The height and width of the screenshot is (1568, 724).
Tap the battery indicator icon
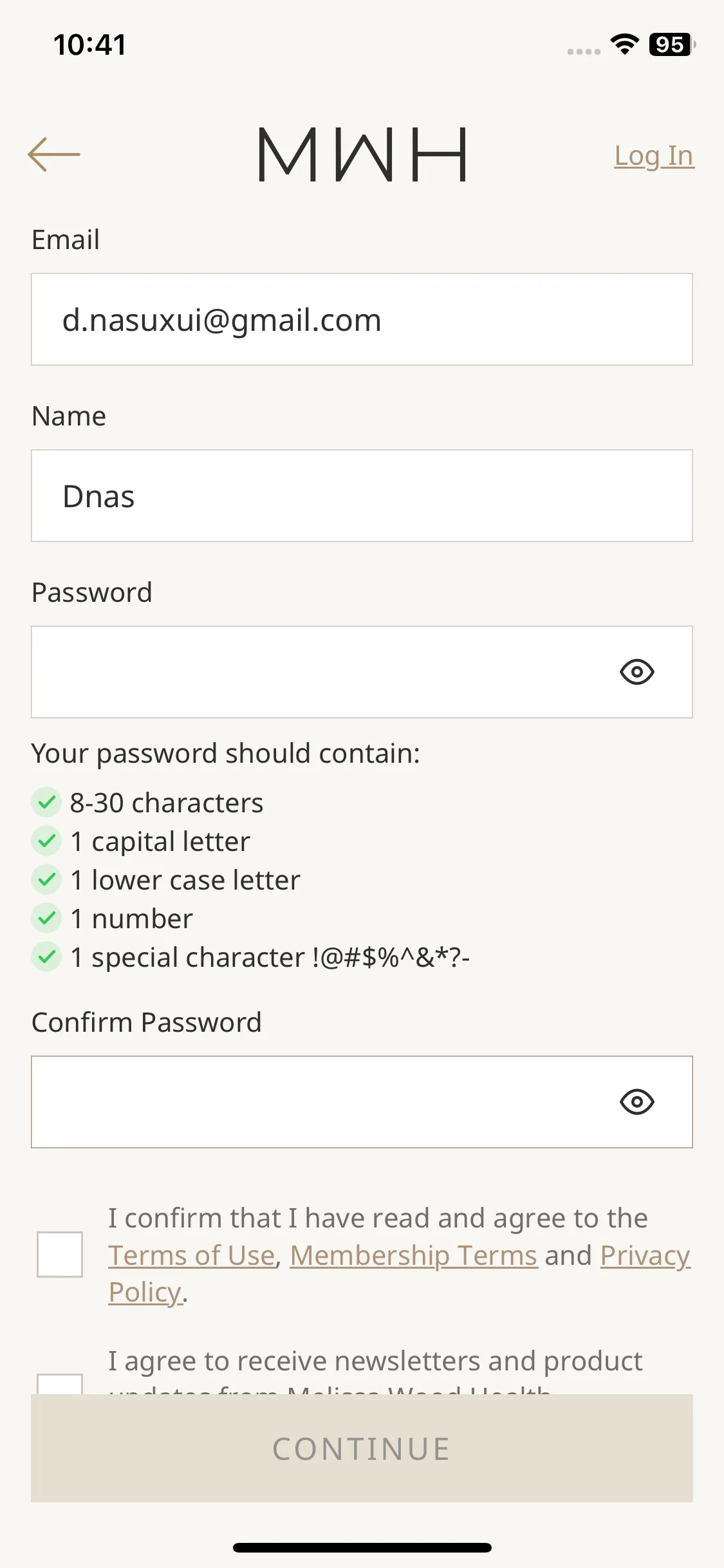click(x=672, y=44)
